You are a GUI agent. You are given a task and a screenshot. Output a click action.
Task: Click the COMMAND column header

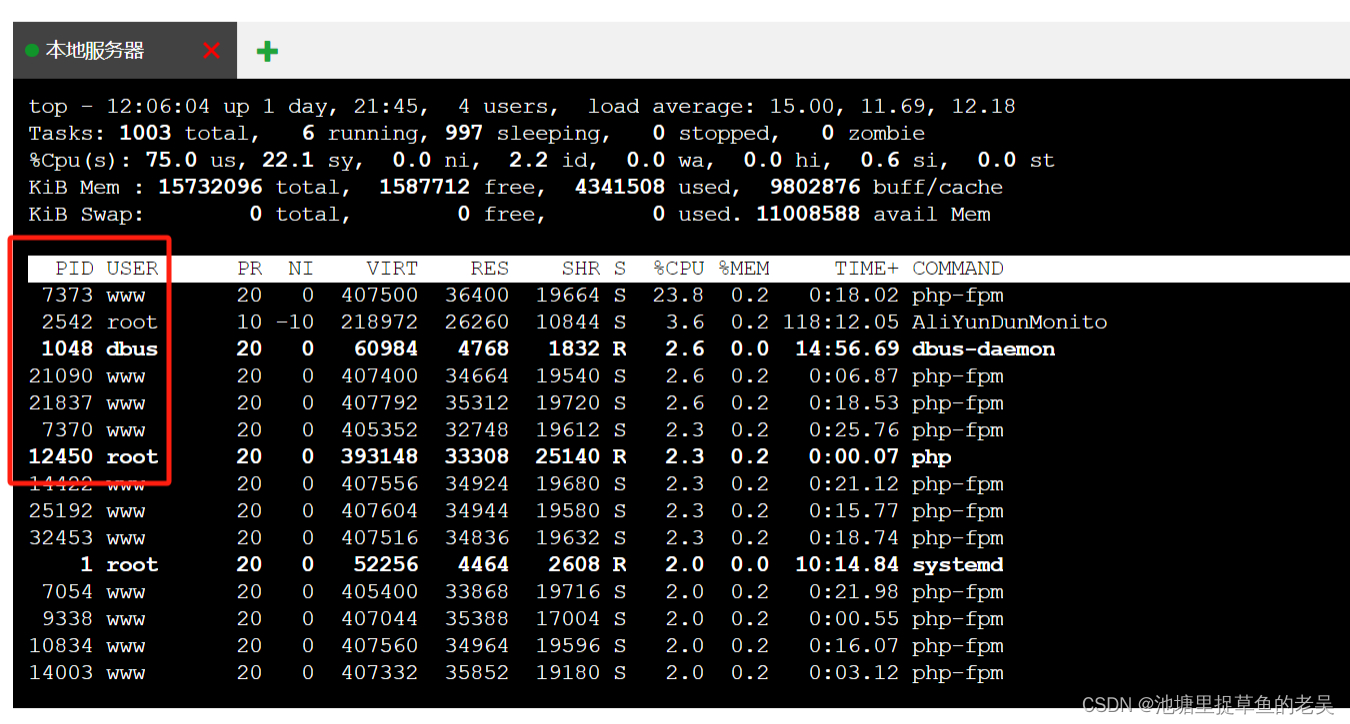click(x=957, y=267)
